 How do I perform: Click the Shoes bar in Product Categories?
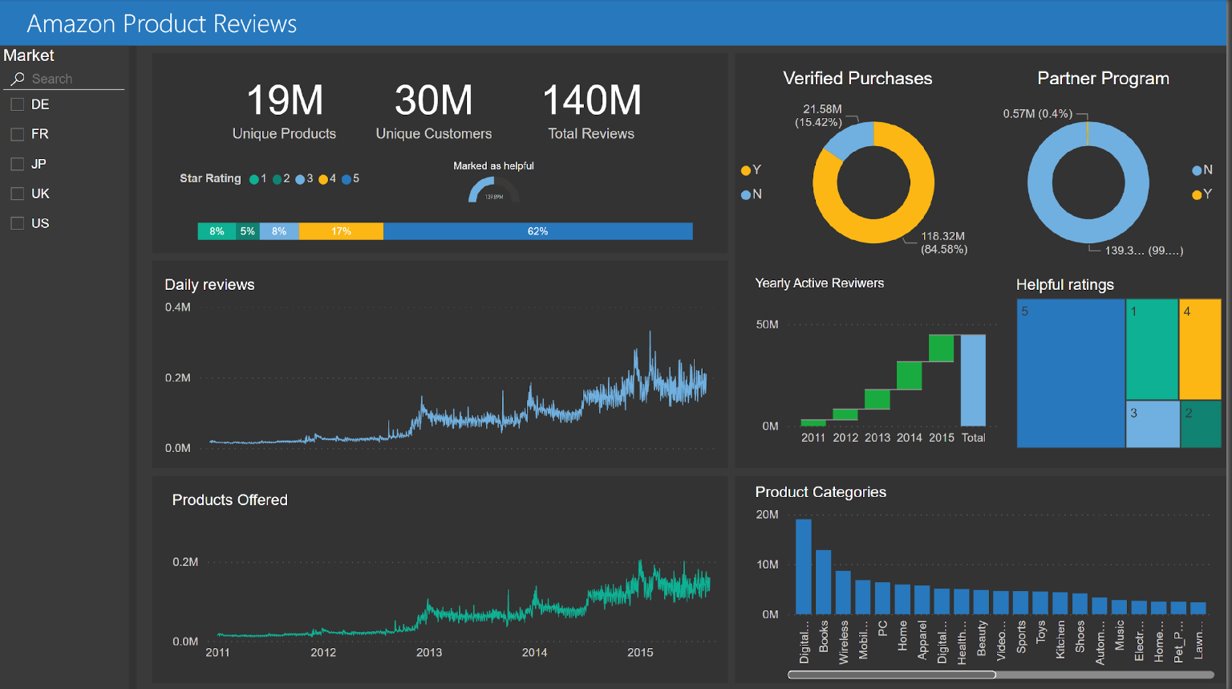1079,603
